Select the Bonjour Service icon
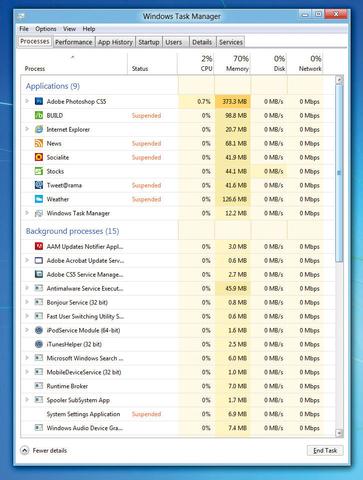Image resolution: width=363 pixels, height=480 pixels. [x=39, y=302]
